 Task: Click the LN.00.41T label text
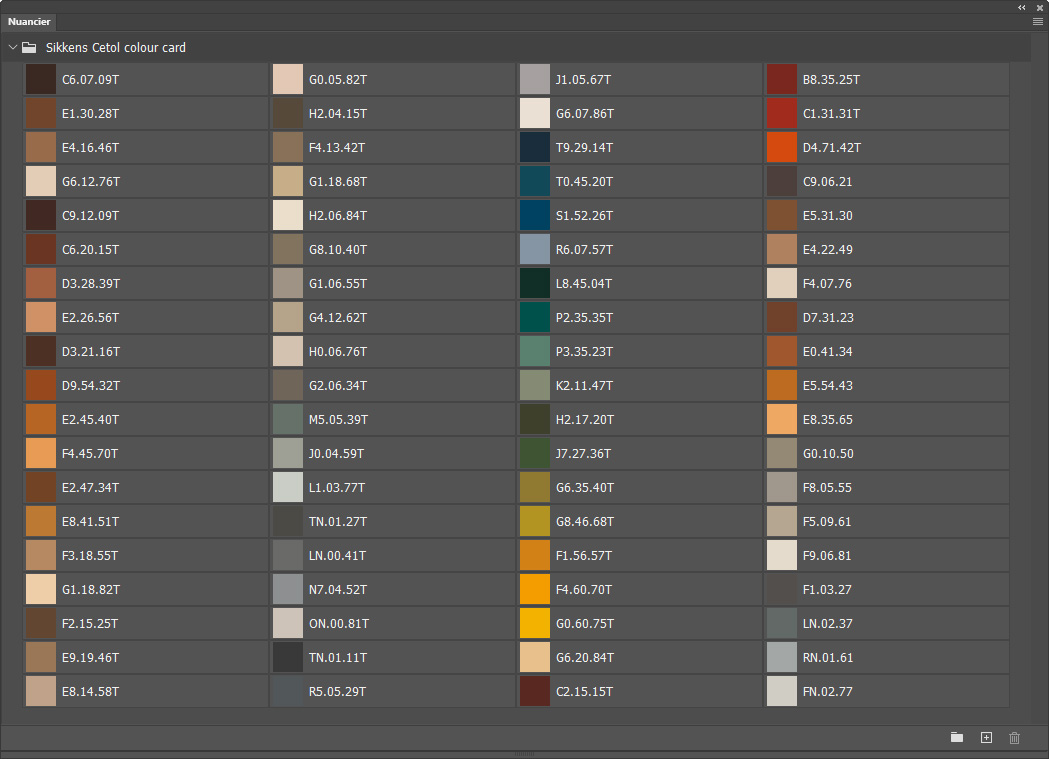click(x=337, y=556)
